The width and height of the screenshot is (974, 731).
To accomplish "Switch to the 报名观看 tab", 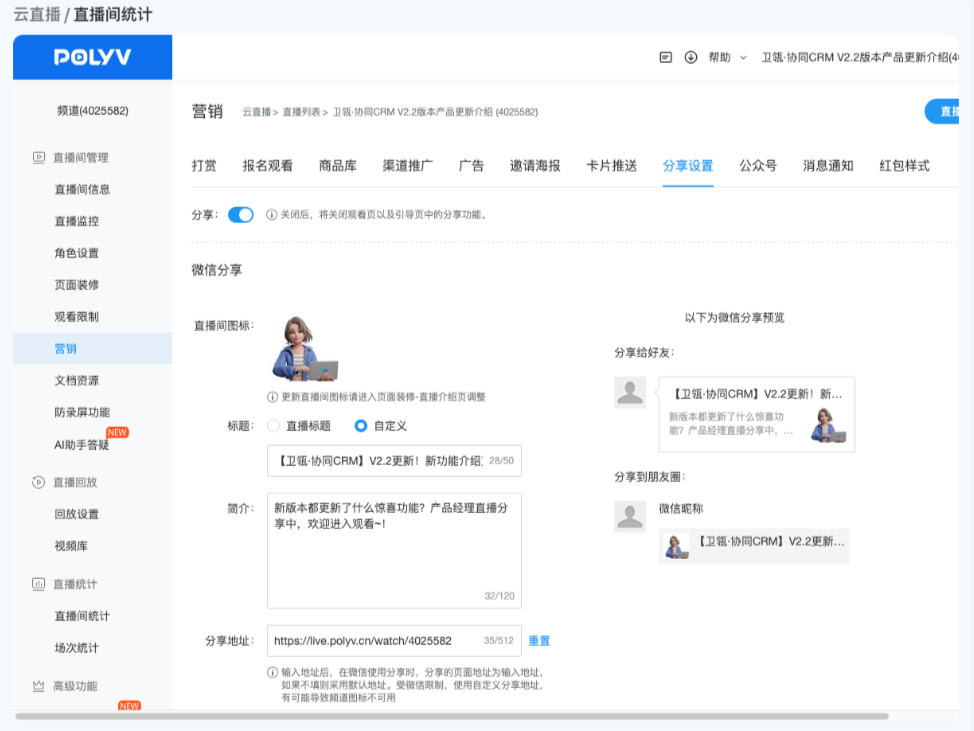I will pos(267,166).
